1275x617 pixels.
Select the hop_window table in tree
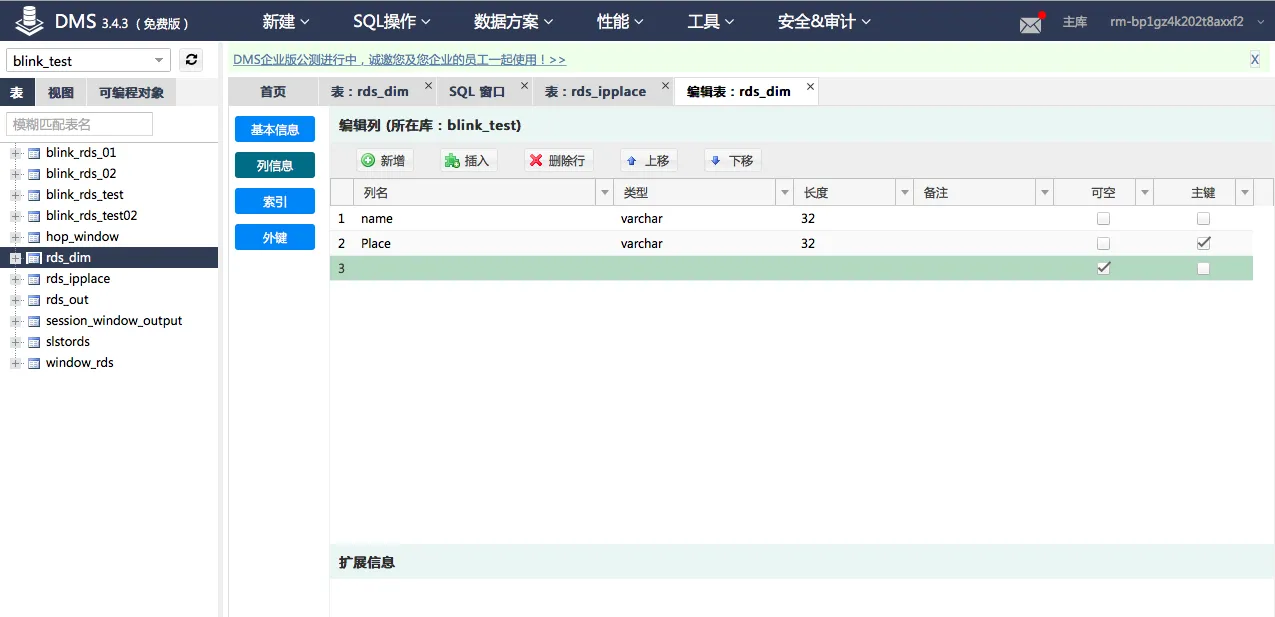click(82, 237)
